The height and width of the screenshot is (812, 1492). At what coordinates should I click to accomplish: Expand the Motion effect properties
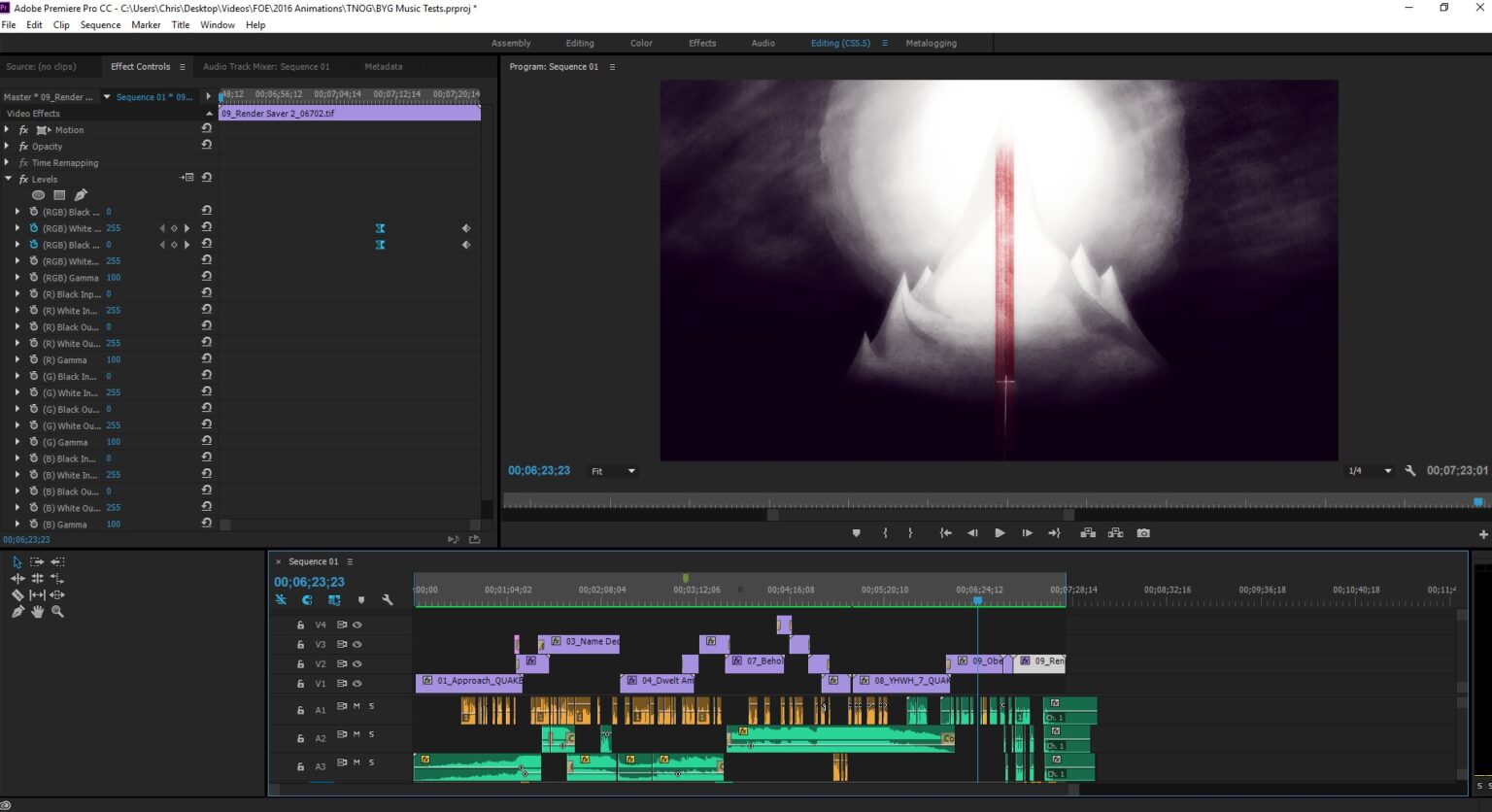[x=7, y=129]
